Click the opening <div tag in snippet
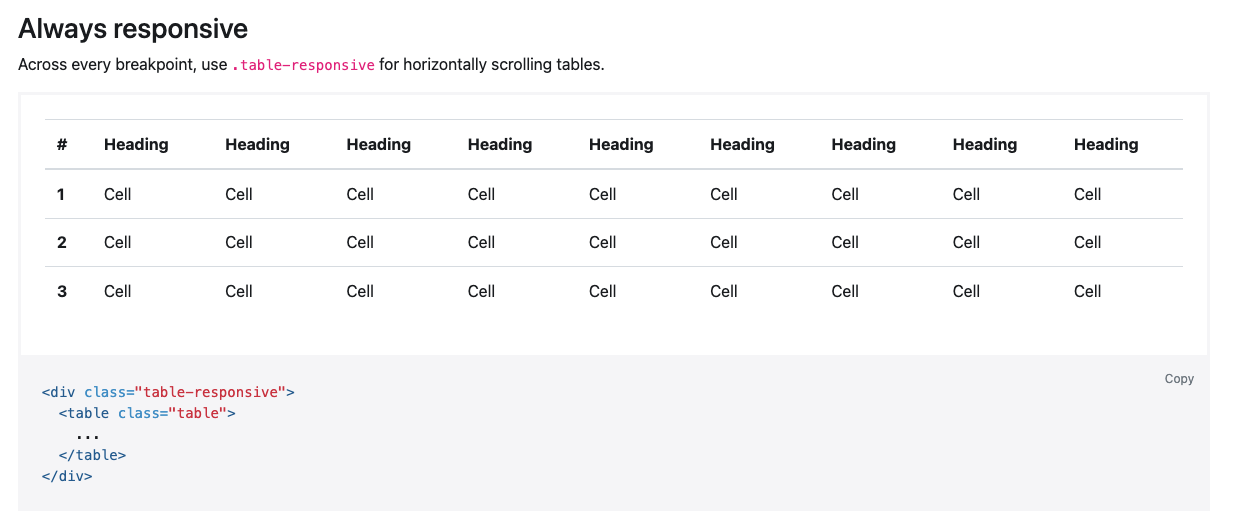 tap(59, 392)
